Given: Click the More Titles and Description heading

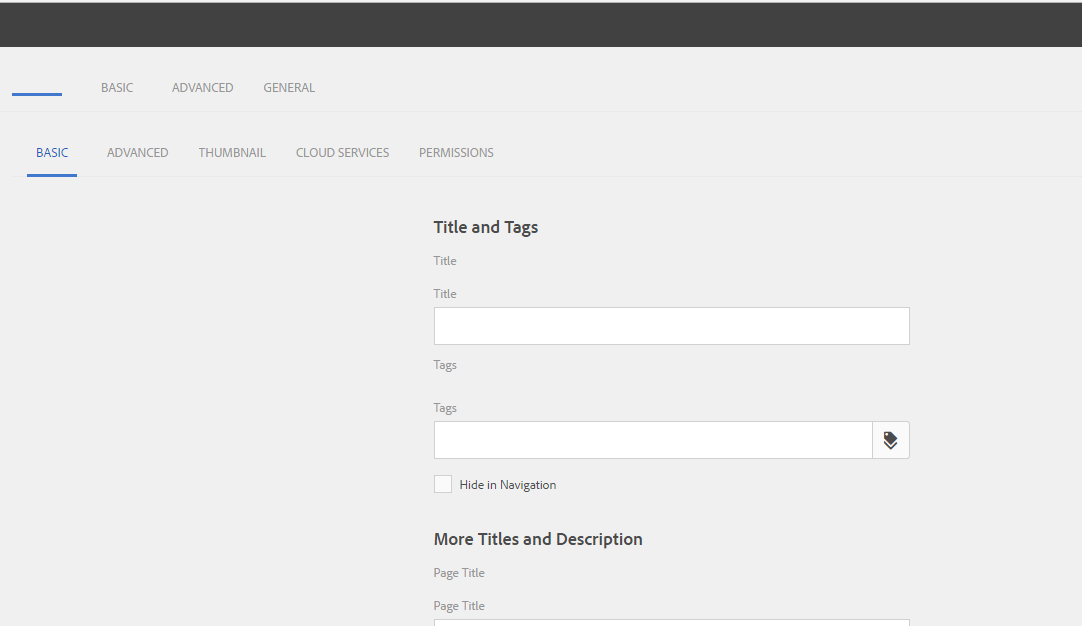Looking at the screenshot, I should point(538,539).
